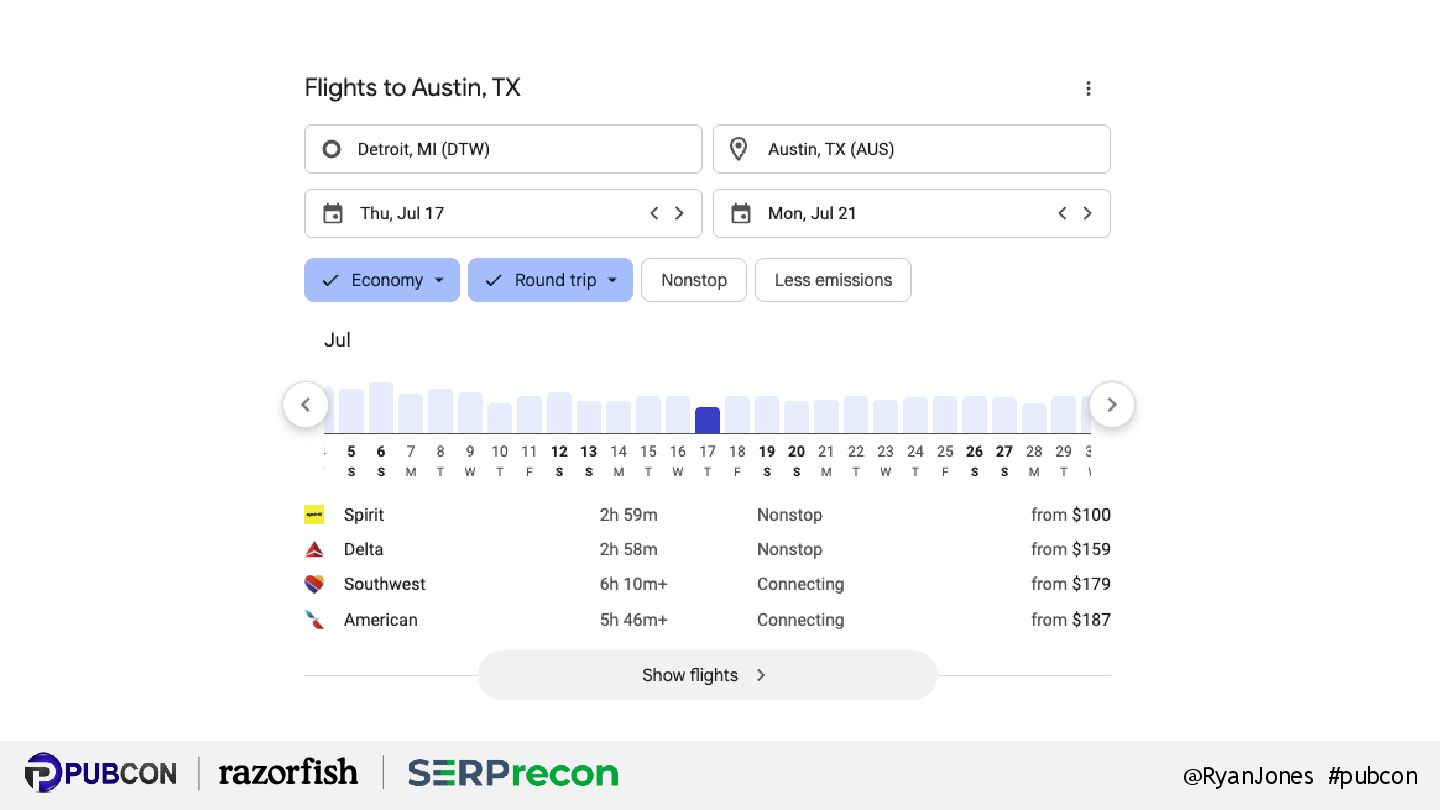Slide price graph to earlier dates

tap(306, 405)
